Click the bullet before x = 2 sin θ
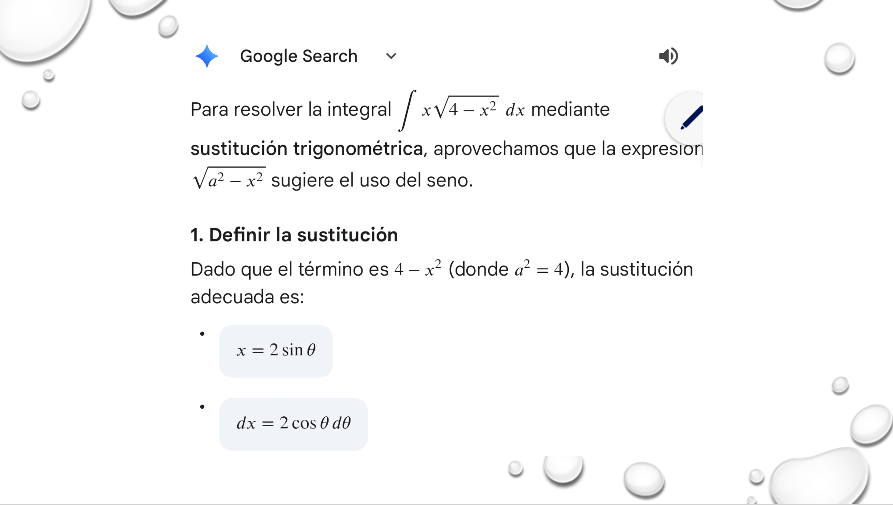893x505 pixels. tap(201, 334)
